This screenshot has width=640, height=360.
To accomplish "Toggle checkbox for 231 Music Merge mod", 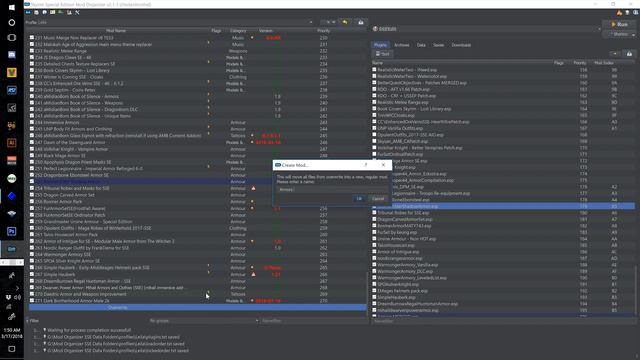I will pos(32,38).
